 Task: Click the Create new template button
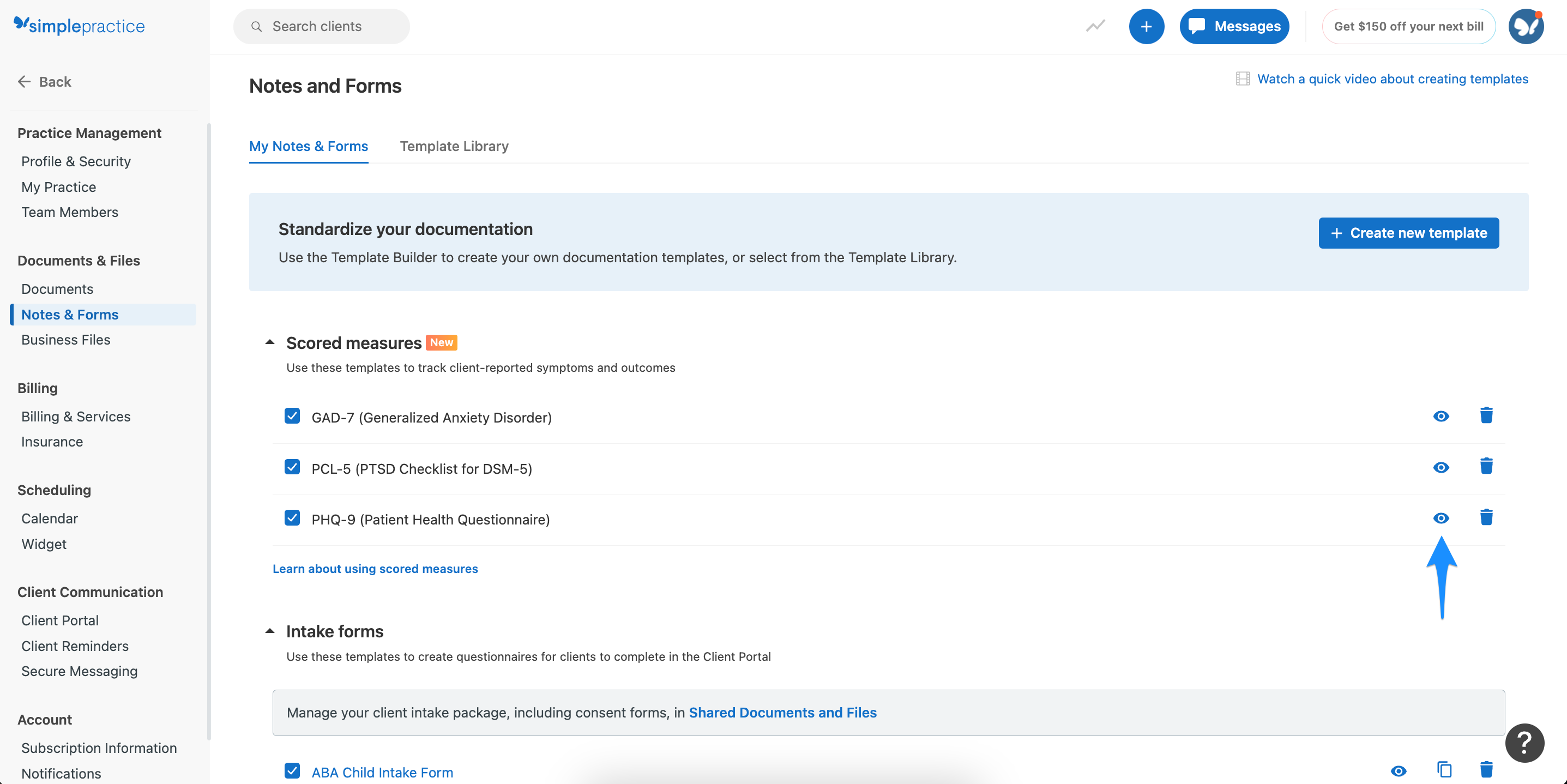point(1408,233)
